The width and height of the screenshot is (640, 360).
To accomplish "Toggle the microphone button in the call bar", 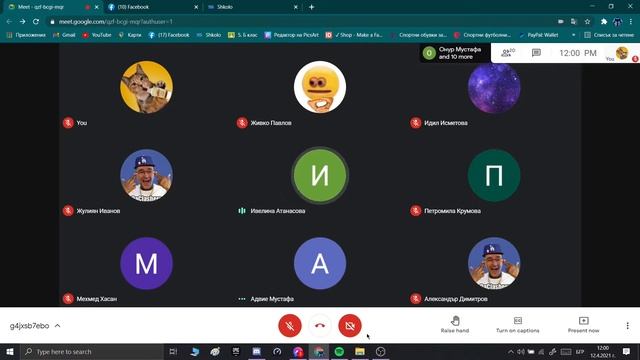I will [x=290, y=325].
